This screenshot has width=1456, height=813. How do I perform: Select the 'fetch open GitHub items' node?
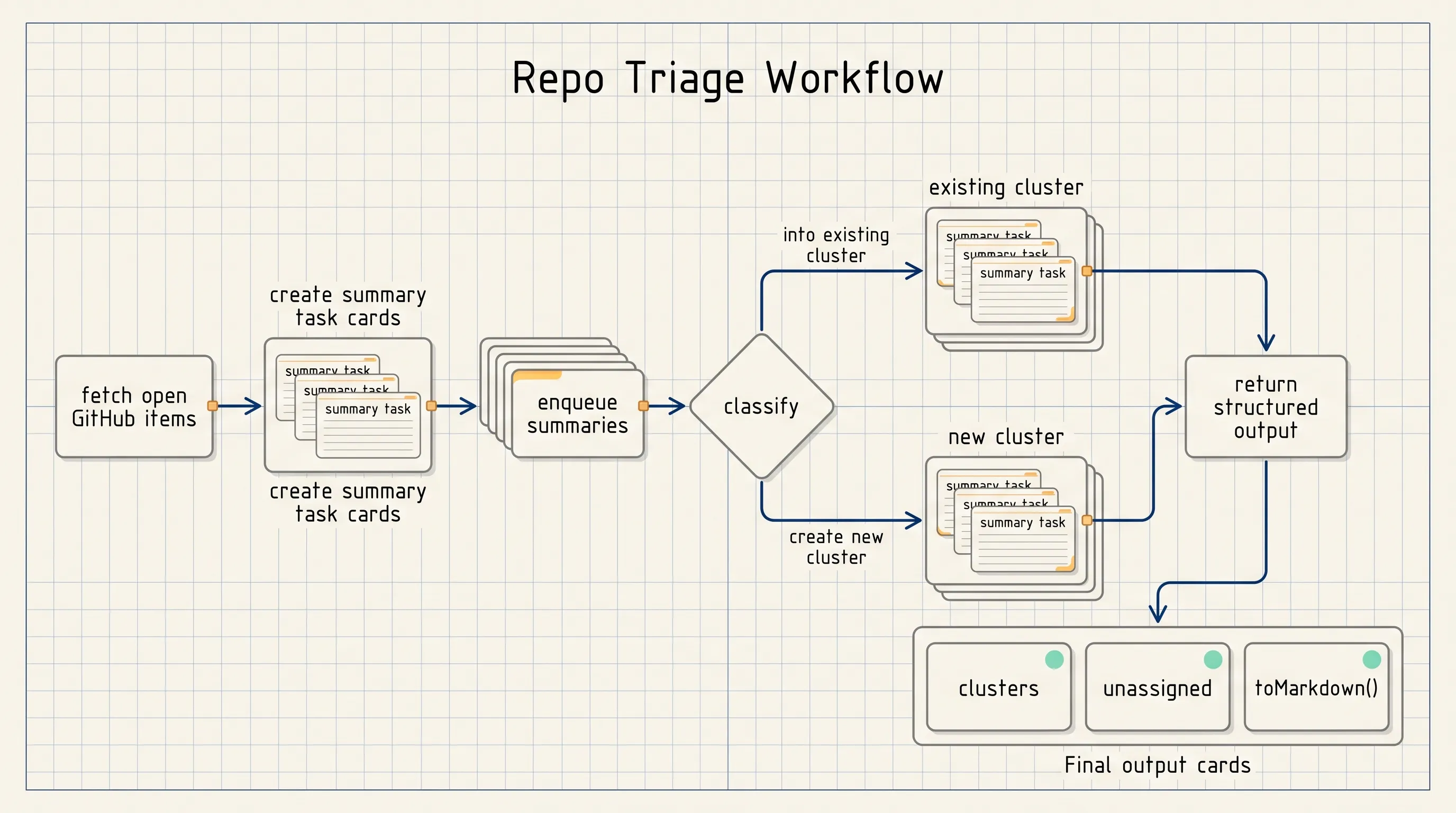click(134, 406)
